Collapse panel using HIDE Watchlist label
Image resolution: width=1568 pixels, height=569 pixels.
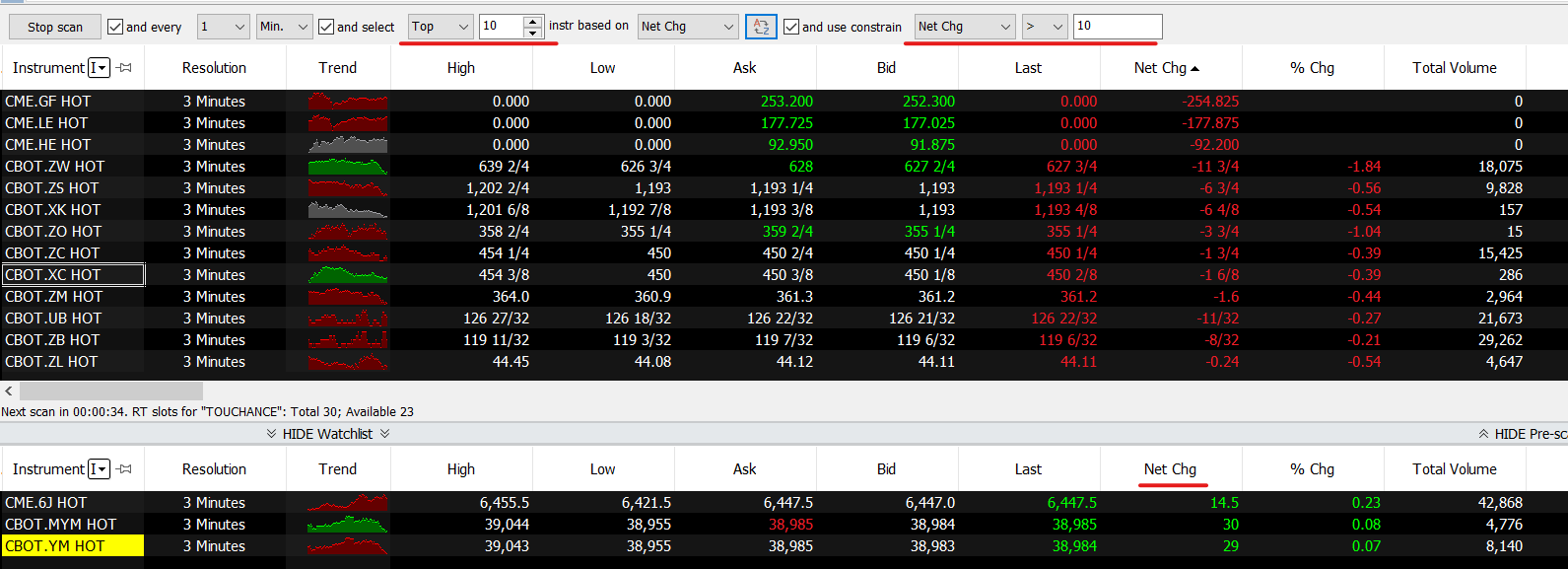click(327, 434)
